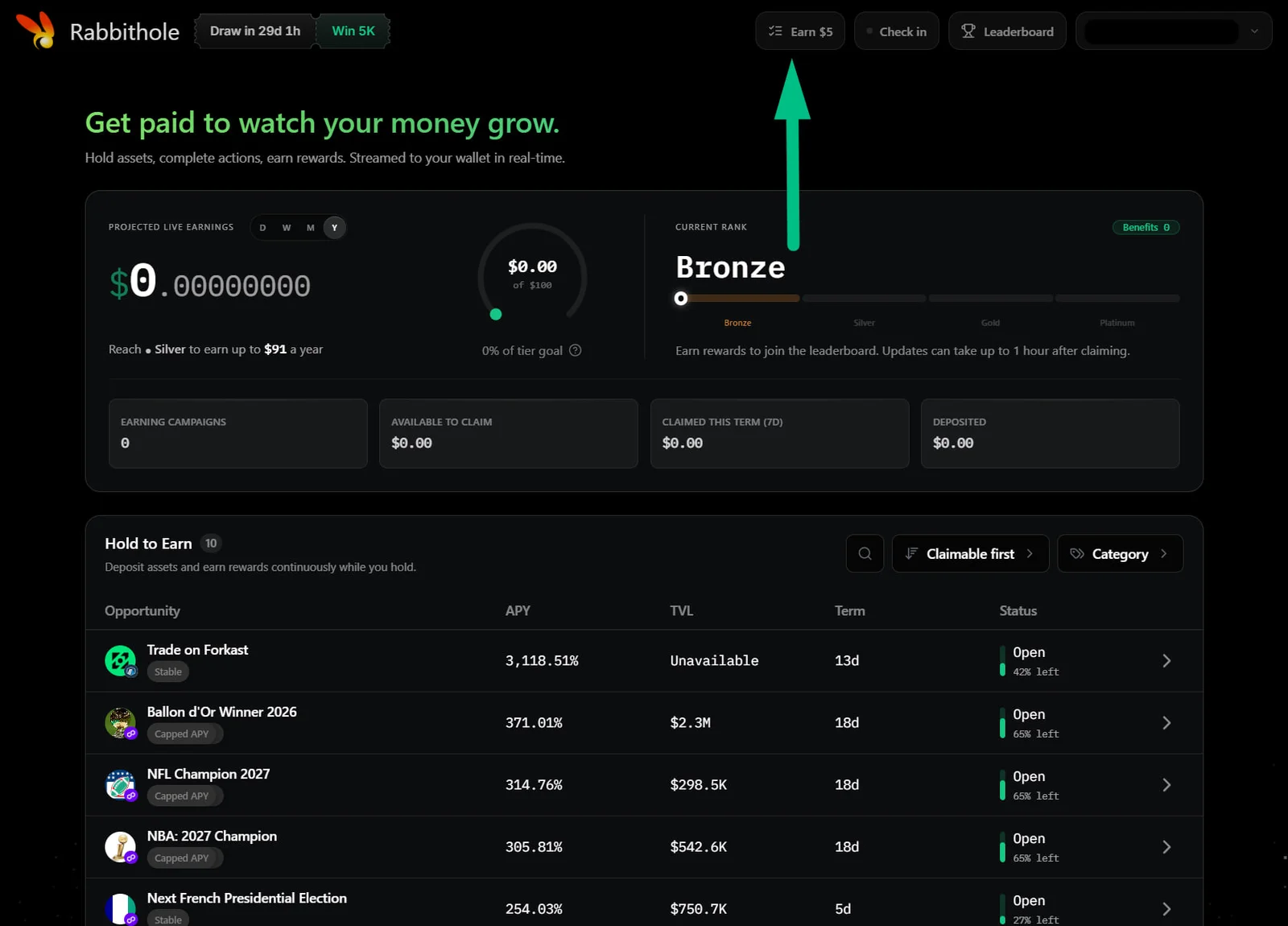The image size is (1288, 926).
Task: Click the Trade on Forkast market icon
Action: point(121,661)
